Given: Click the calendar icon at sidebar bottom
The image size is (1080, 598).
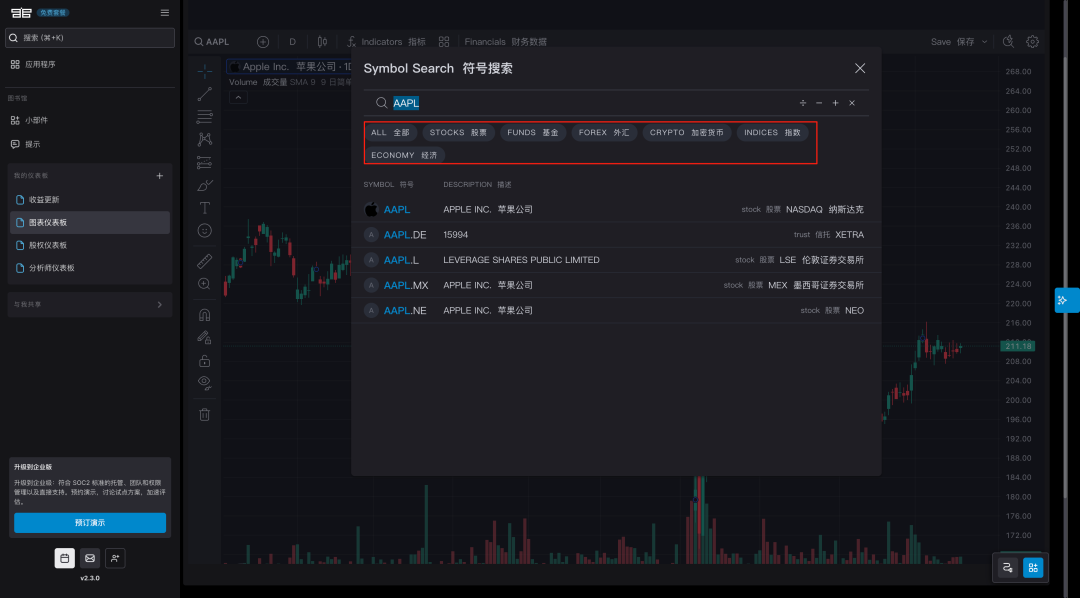Looking at the screenshot, I should point(65,558).
